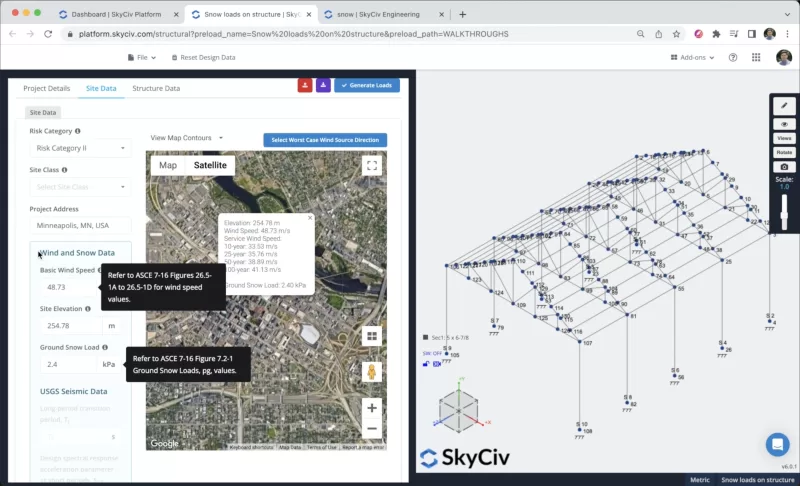Switch to the Project Details tab
800x486 pixels.
pyautogui.click(x=46, y=88)
